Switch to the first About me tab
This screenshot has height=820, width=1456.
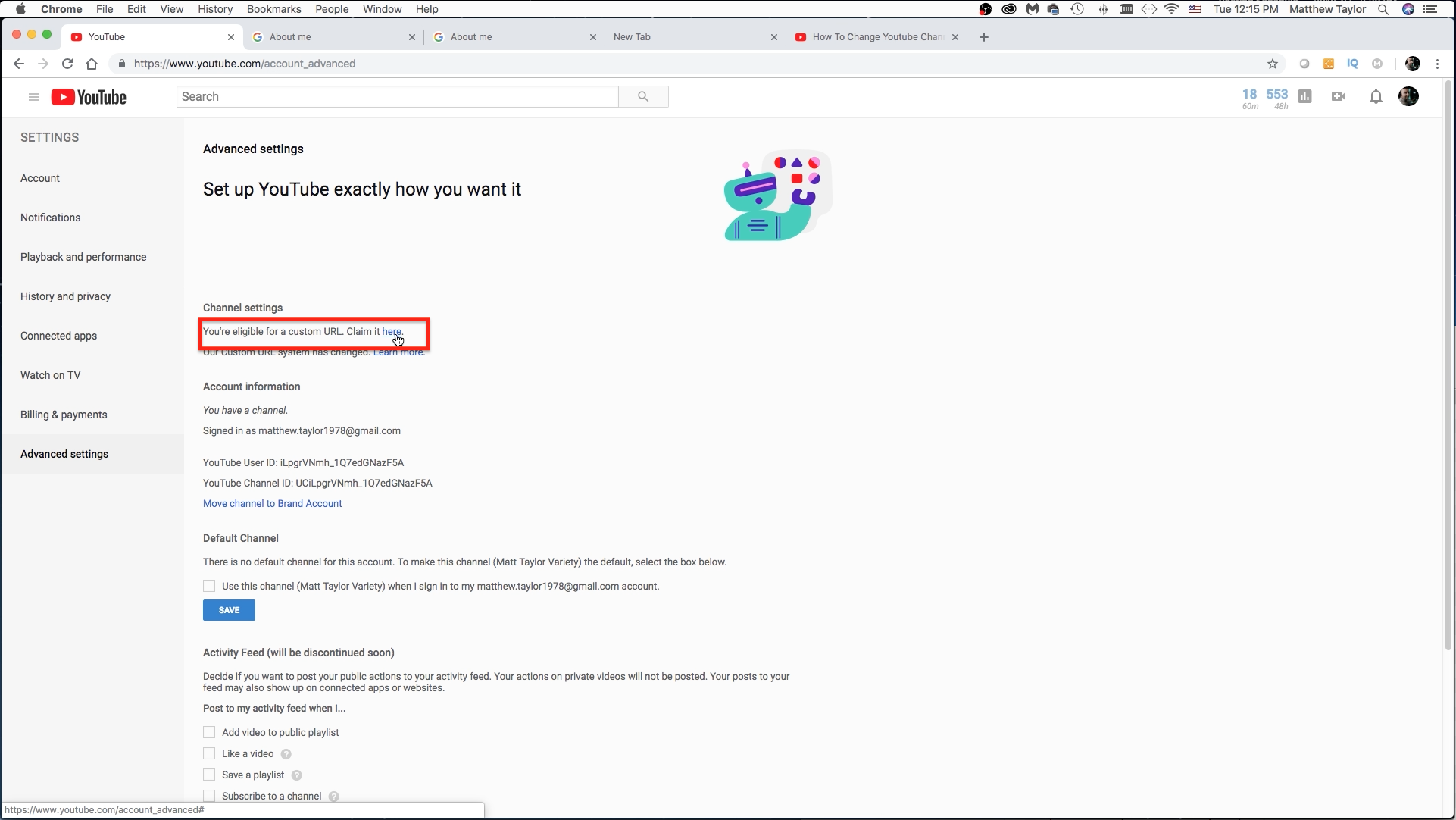click(x=333, y=37)
